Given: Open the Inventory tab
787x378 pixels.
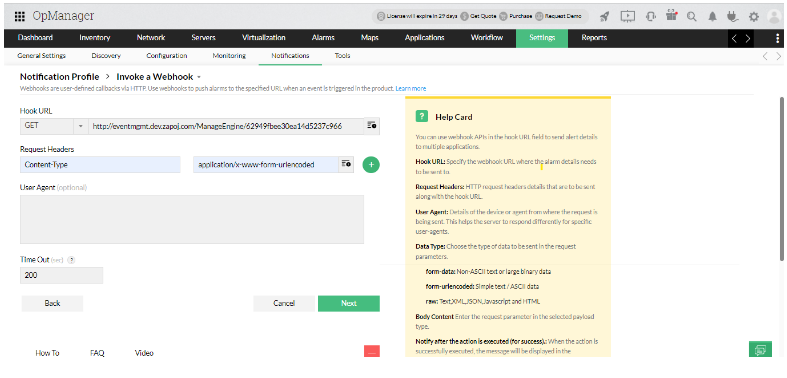Looking at the screenshot, I should point(95,38).
